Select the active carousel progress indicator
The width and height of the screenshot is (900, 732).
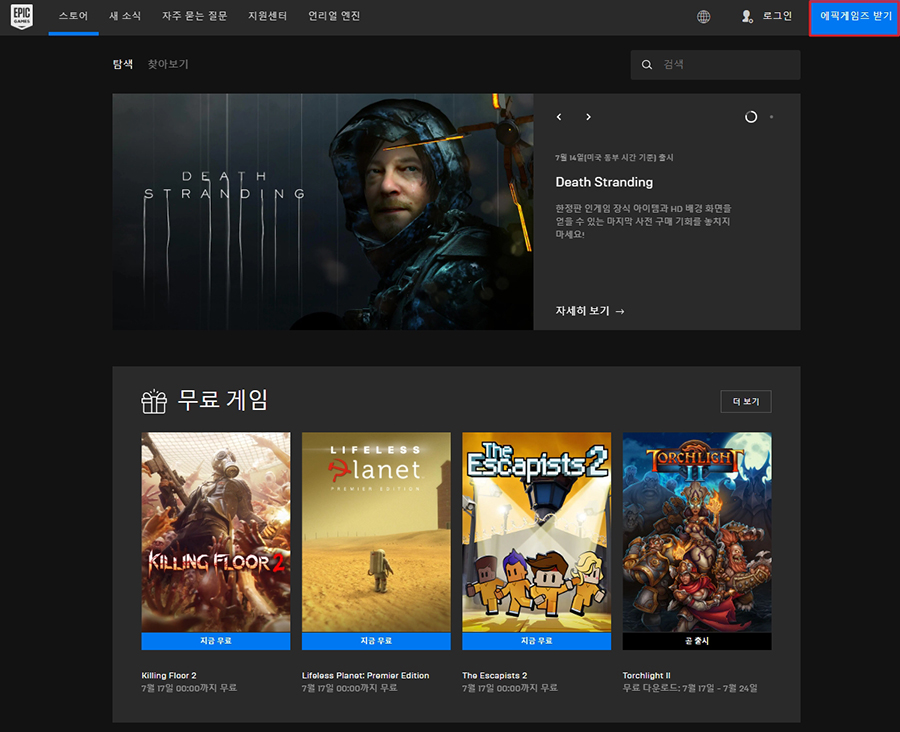pyautogui.click(x=751, y=117)
